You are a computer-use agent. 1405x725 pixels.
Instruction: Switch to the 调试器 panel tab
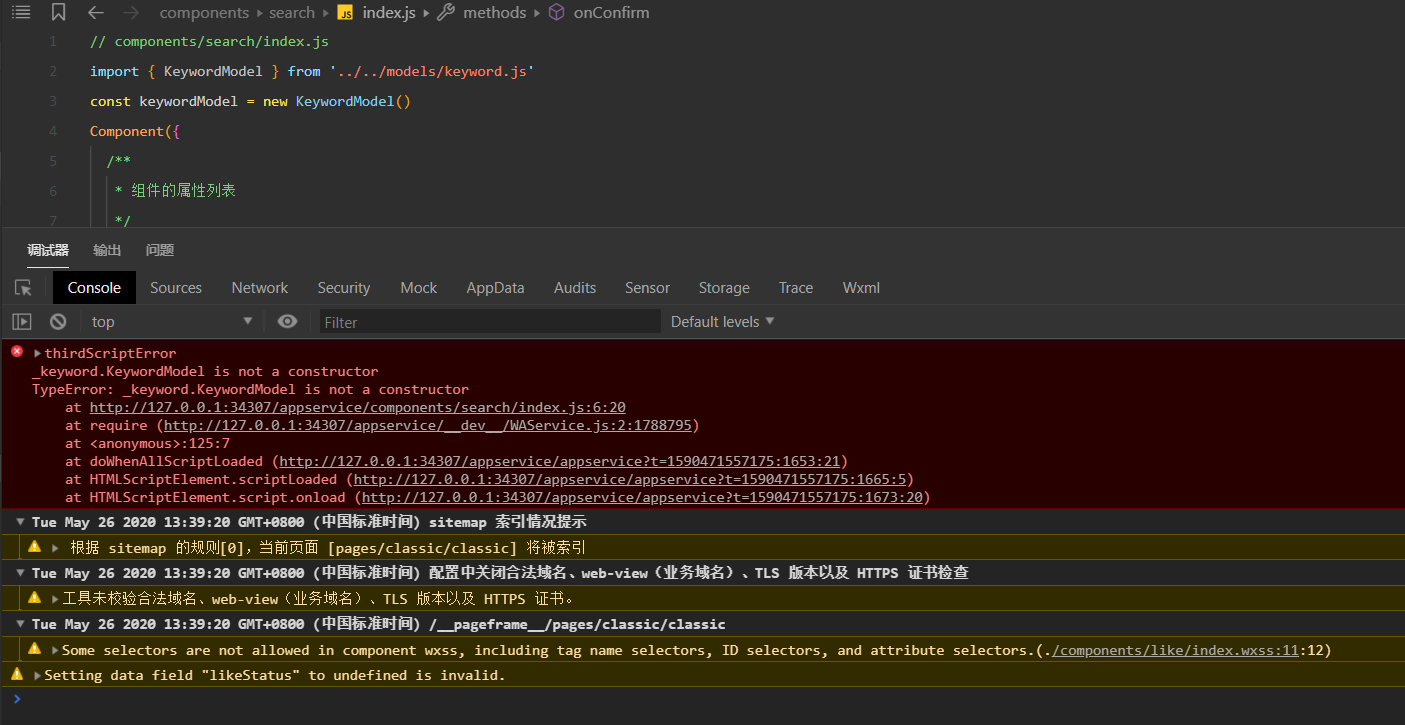(x=48, y=250)
